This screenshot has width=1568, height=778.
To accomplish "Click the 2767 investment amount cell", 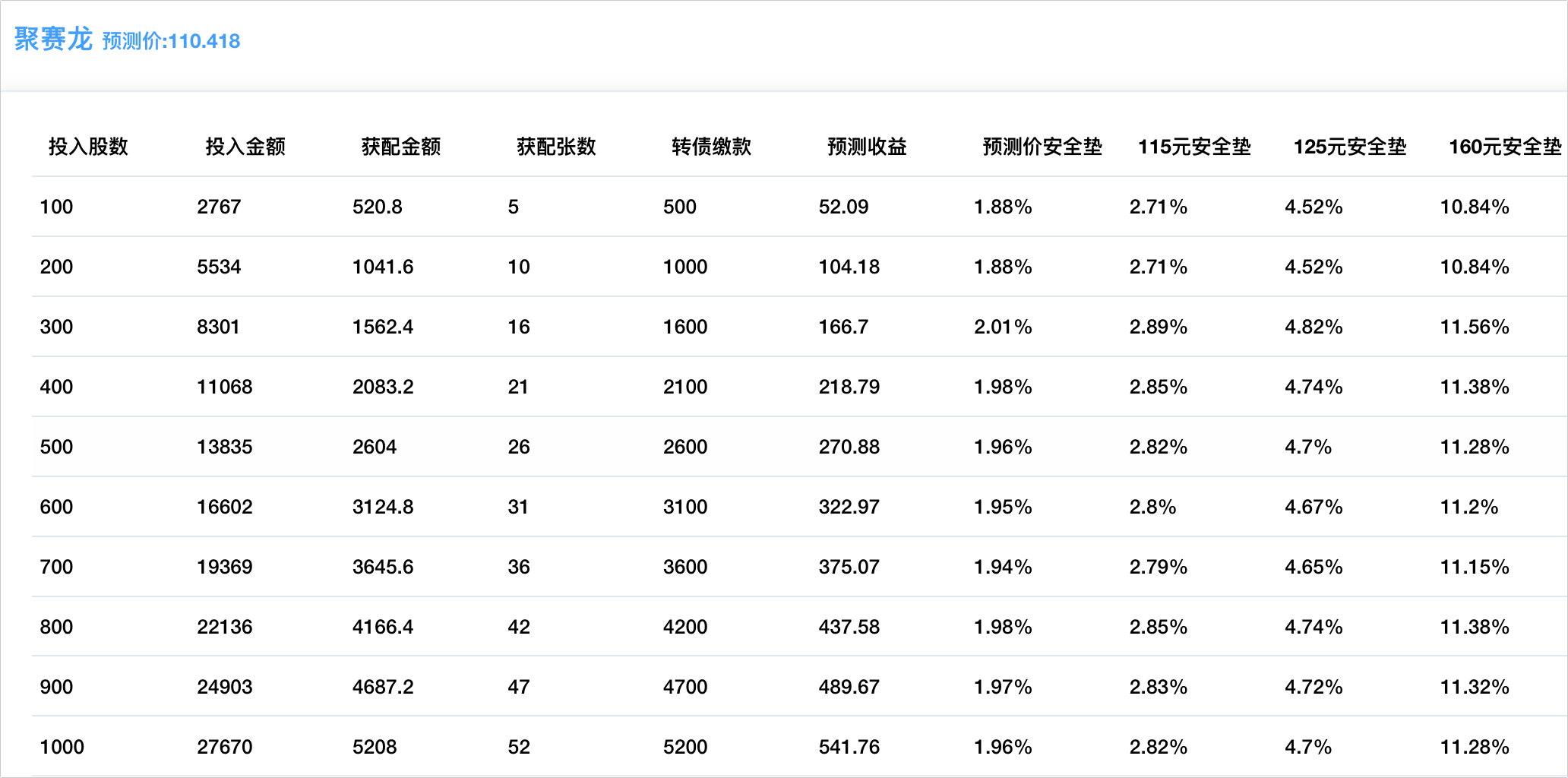I will click(219, 207).
